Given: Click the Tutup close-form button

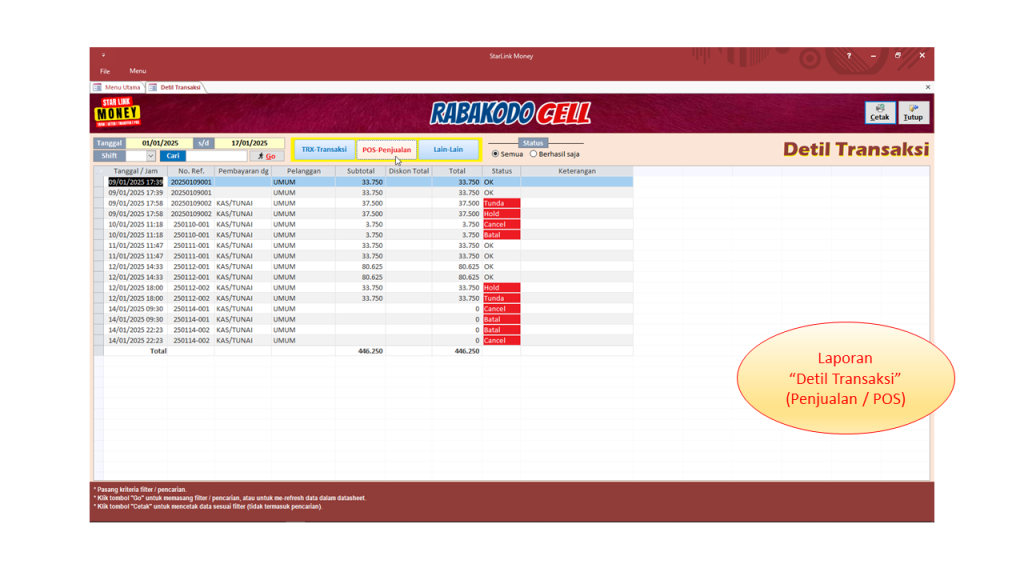Looking at the screenshot, I should (913, 113).
